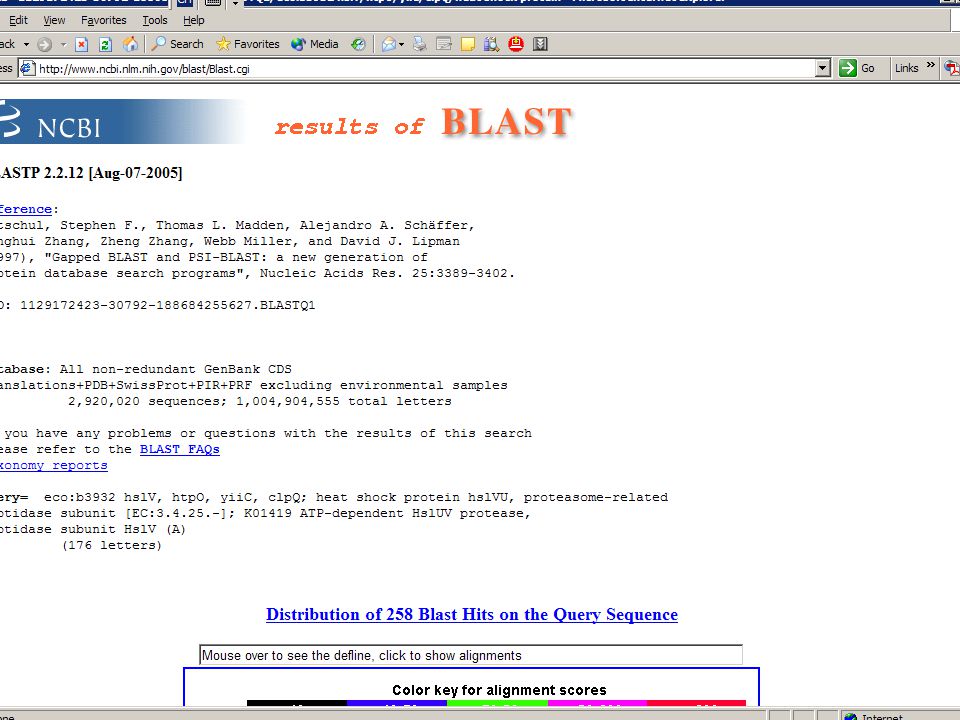Expand the Links bar chevron
Image resolution: width=960 pixels, height=720 pixels.
[x=931, y=65]
